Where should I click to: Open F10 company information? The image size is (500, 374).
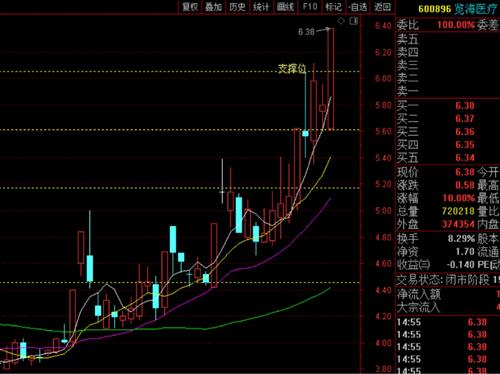click(310, 7)
